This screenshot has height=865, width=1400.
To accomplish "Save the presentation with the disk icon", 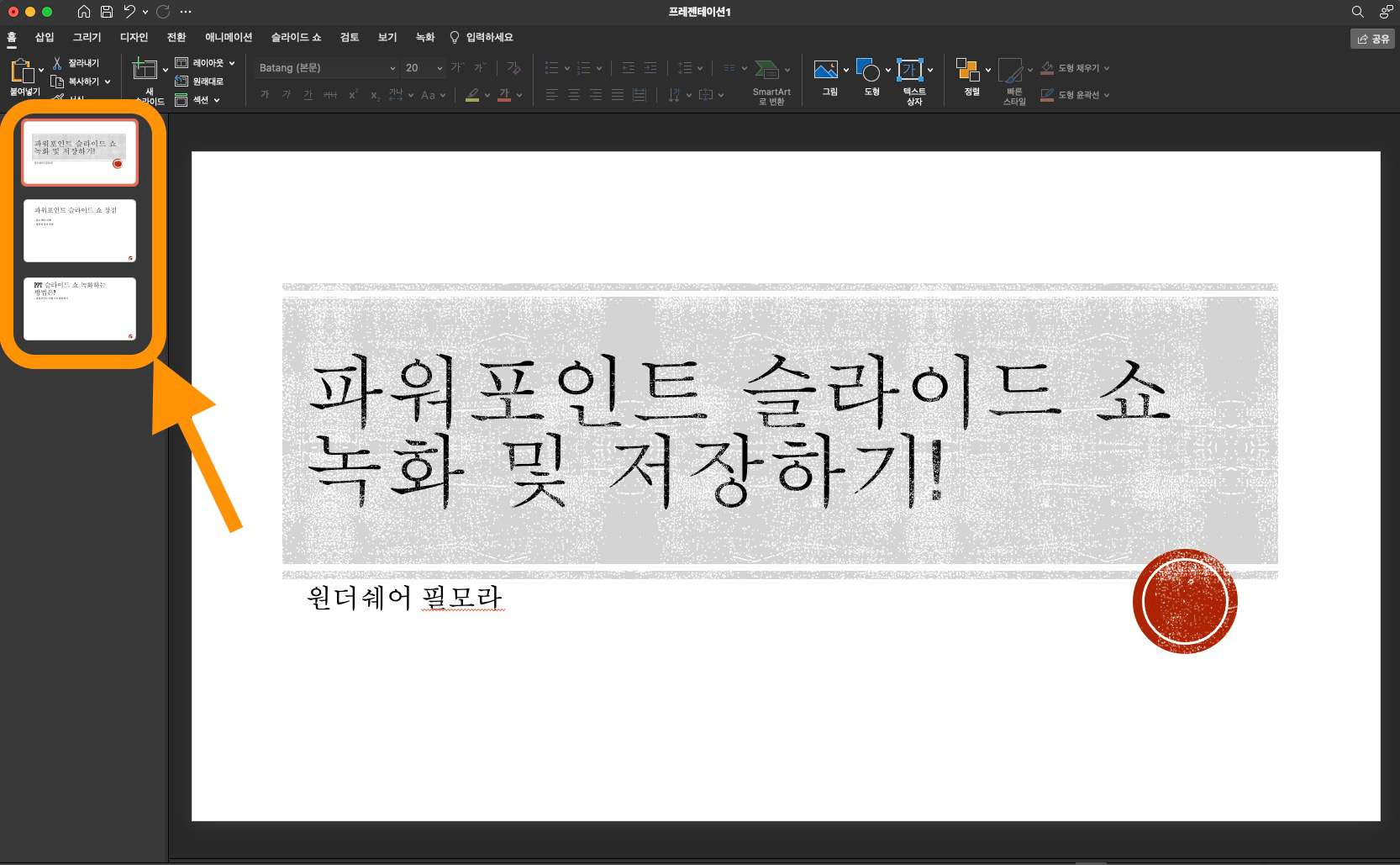I will [107, 12].
